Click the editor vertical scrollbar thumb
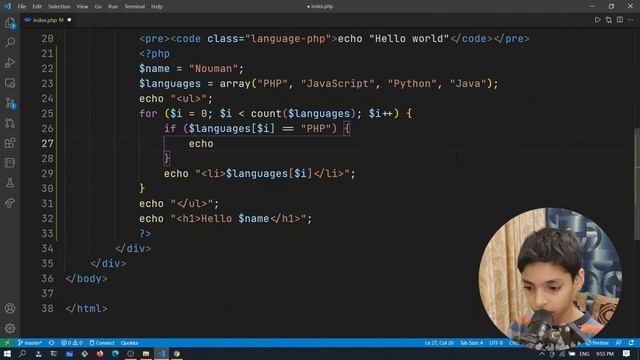The width and height of the screenshot is (640, 360). click(637, 184)
